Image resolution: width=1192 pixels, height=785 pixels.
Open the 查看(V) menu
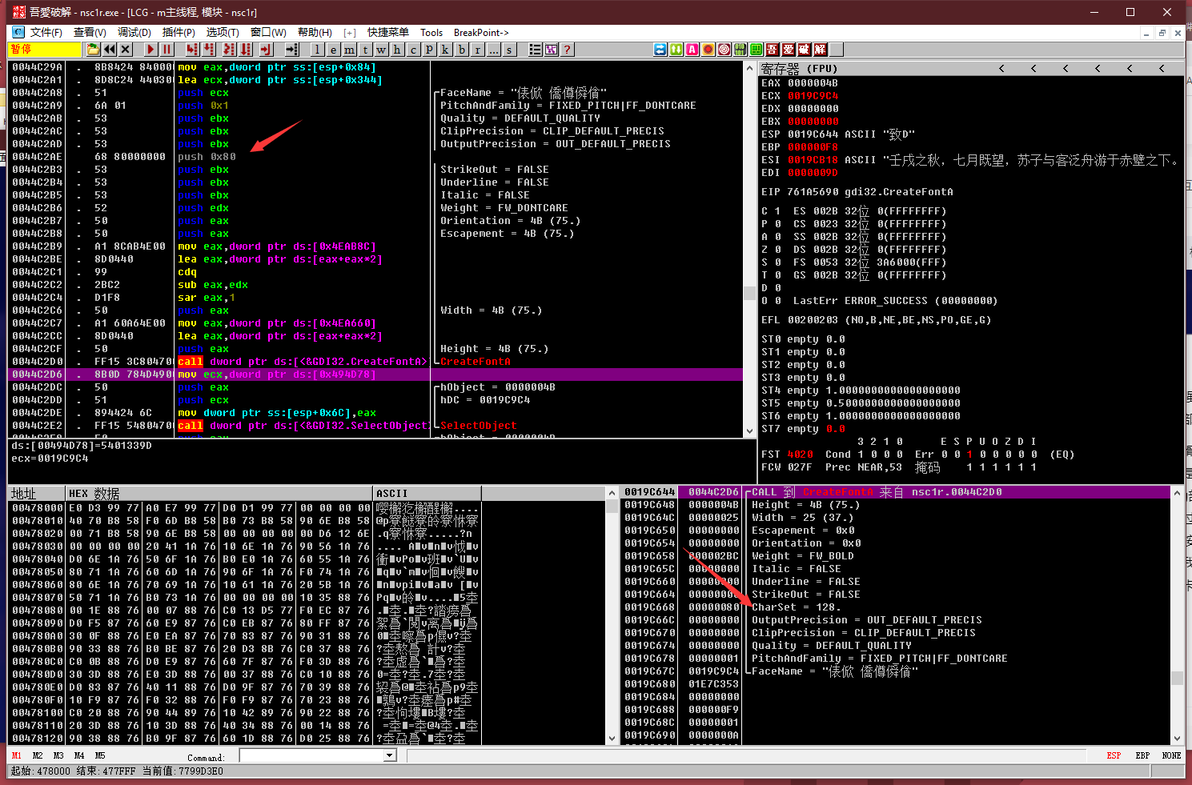coord(90,33)
